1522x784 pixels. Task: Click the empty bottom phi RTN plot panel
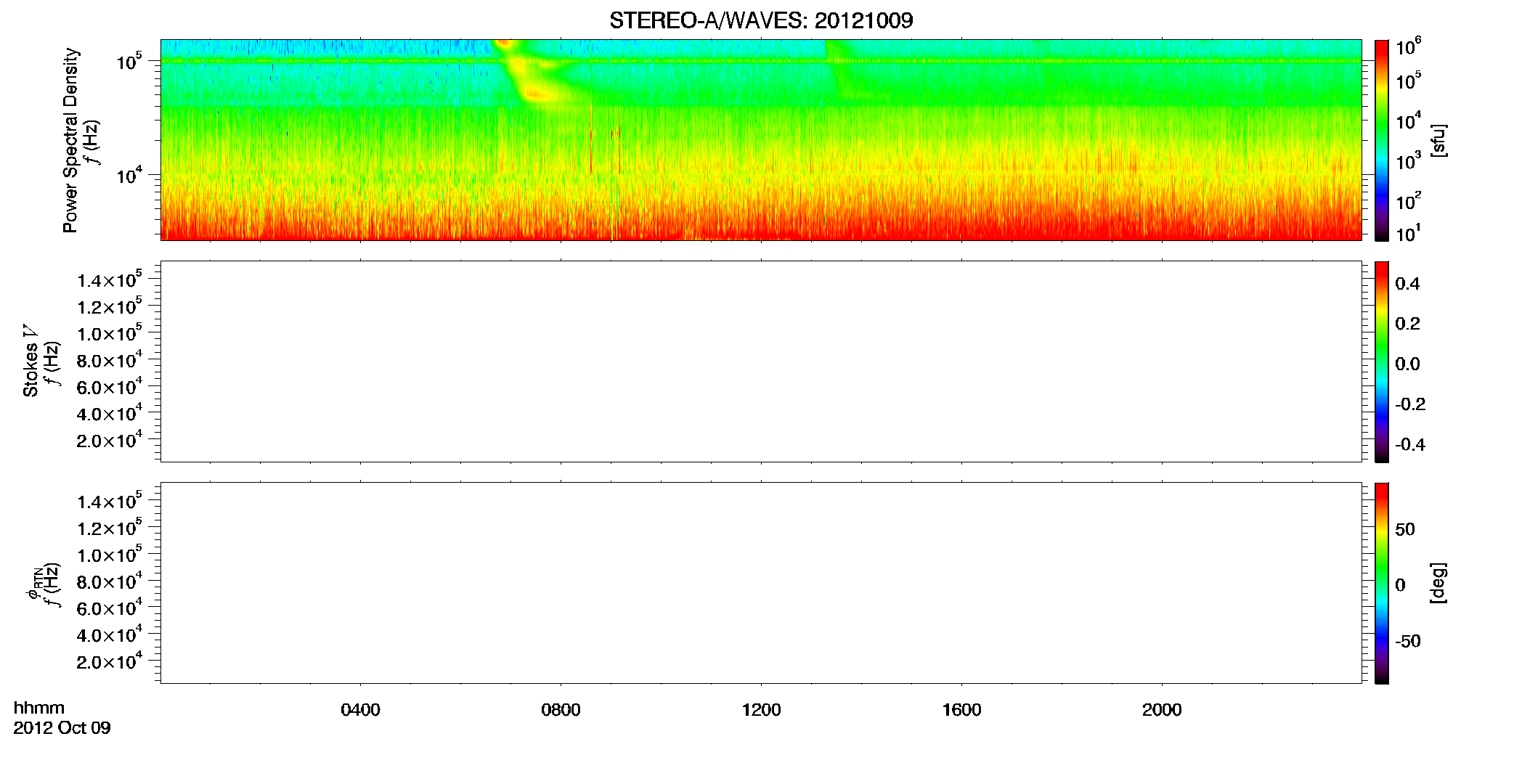coord(761,583)
